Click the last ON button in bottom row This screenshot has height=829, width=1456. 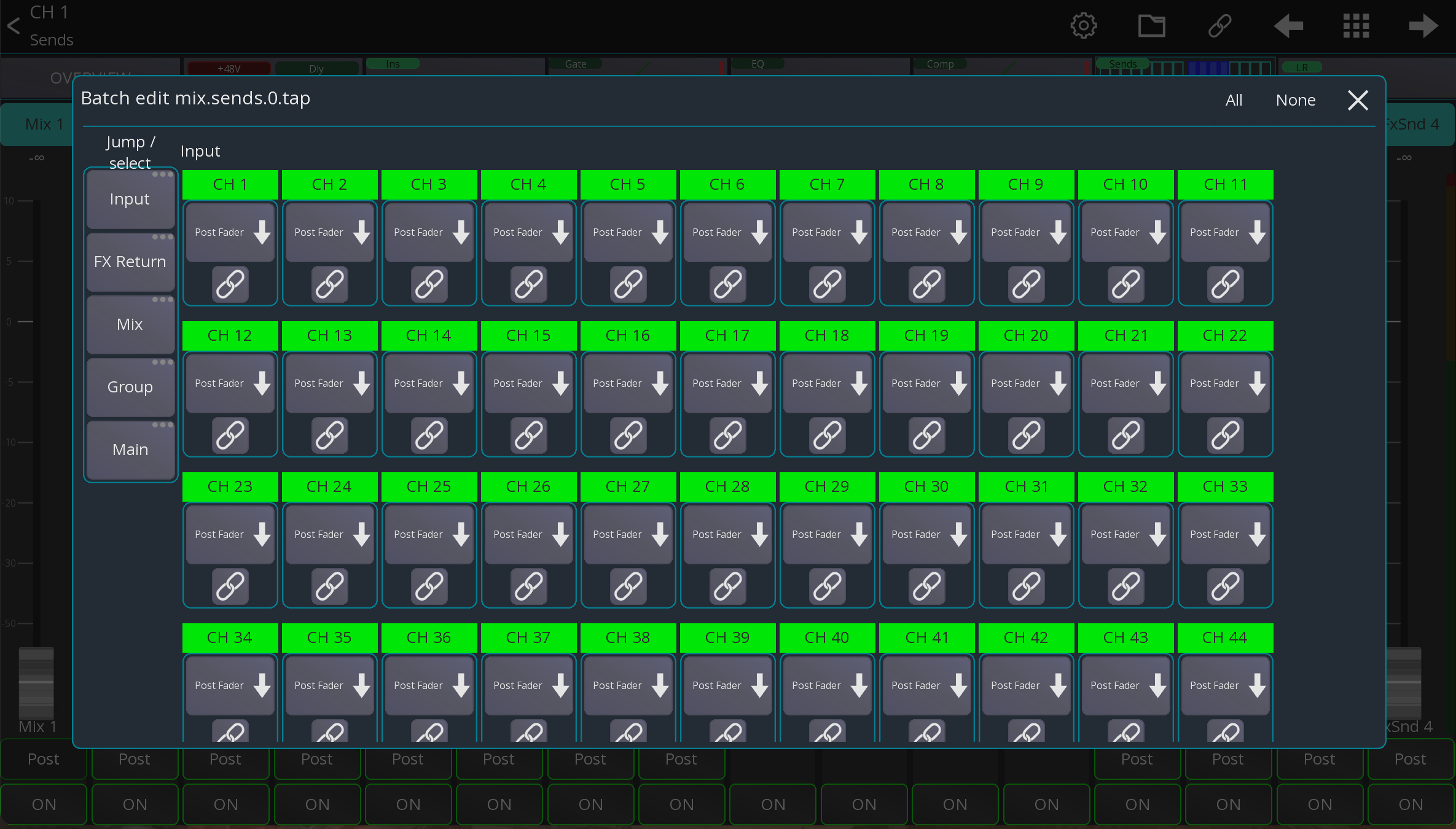point(1411,805)
